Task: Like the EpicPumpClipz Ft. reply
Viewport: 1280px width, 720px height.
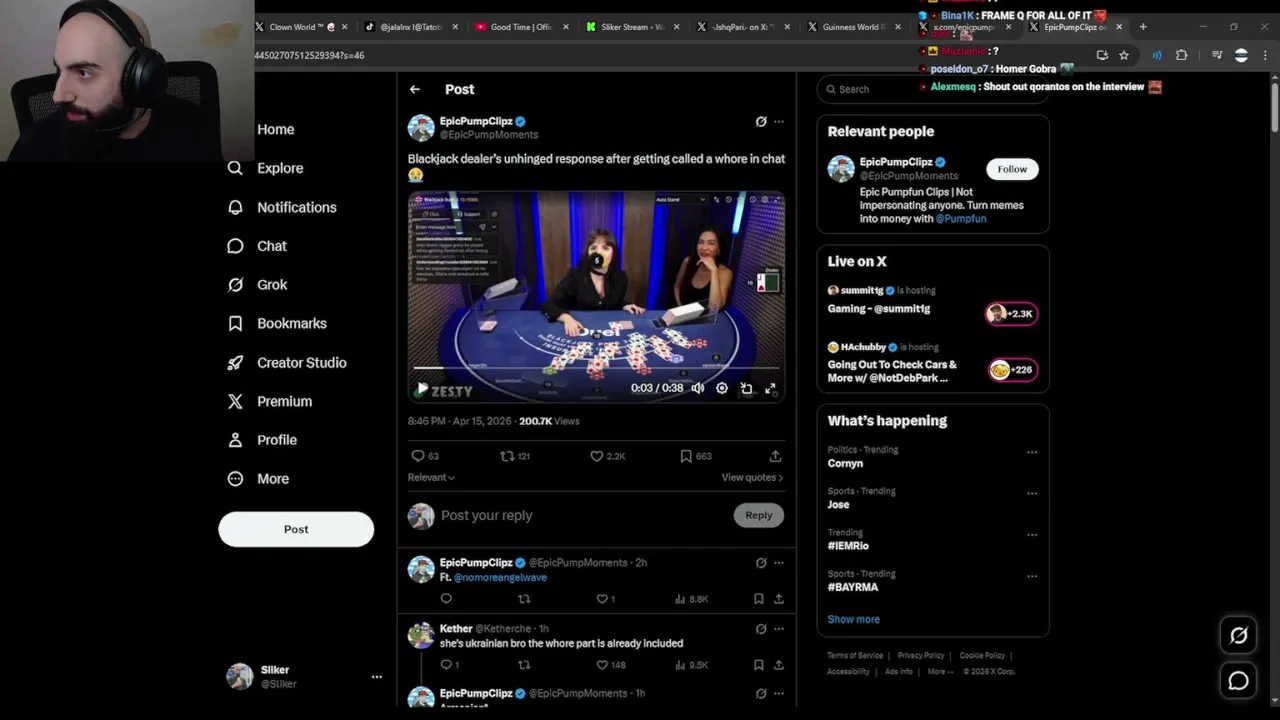Action: point(605,599)
